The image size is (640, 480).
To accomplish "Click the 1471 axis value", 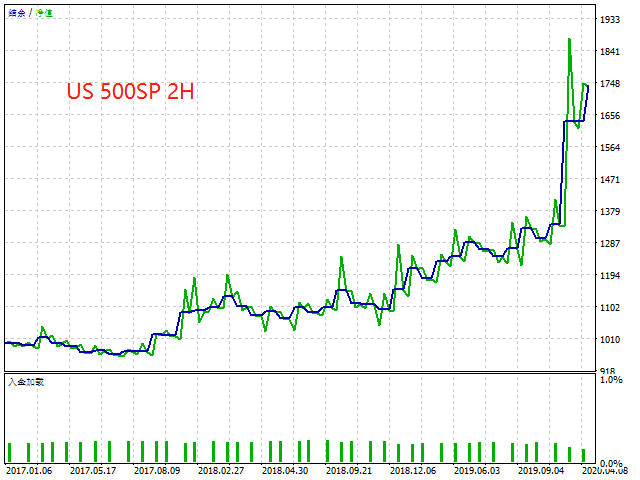I will tap(610, 179).
